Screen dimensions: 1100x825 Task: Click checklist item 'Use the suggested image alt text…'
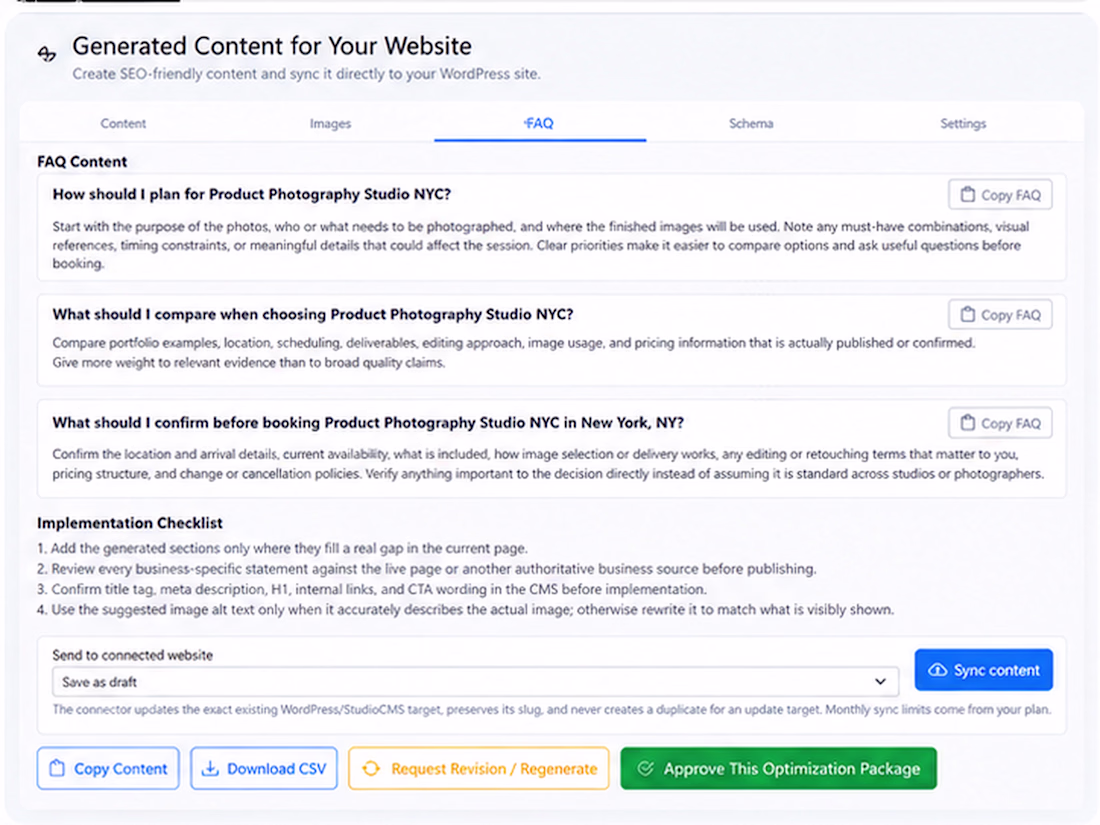[466, 609]
